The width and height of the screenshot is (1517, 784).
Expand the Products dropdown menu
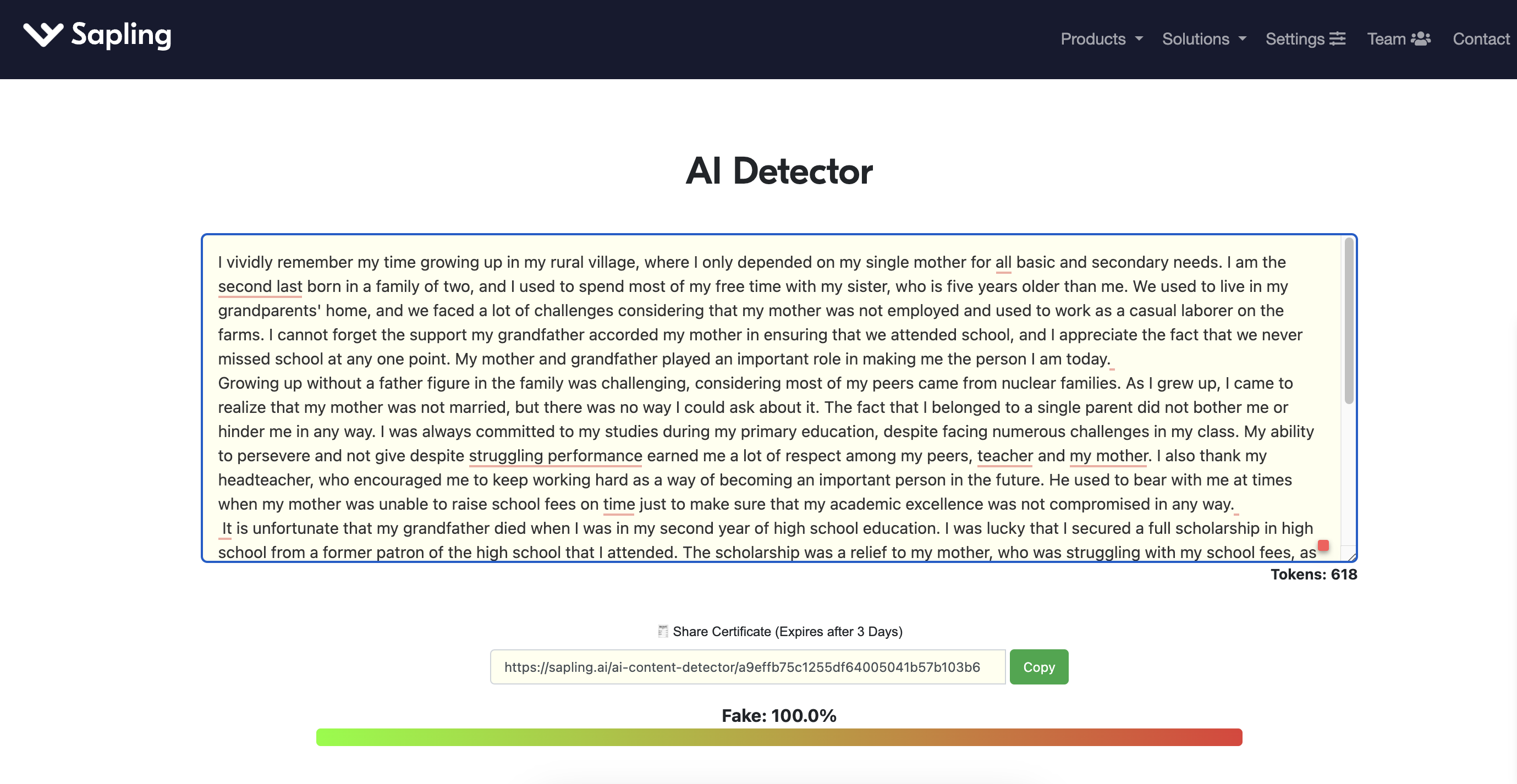click(x=1101, y=39)
